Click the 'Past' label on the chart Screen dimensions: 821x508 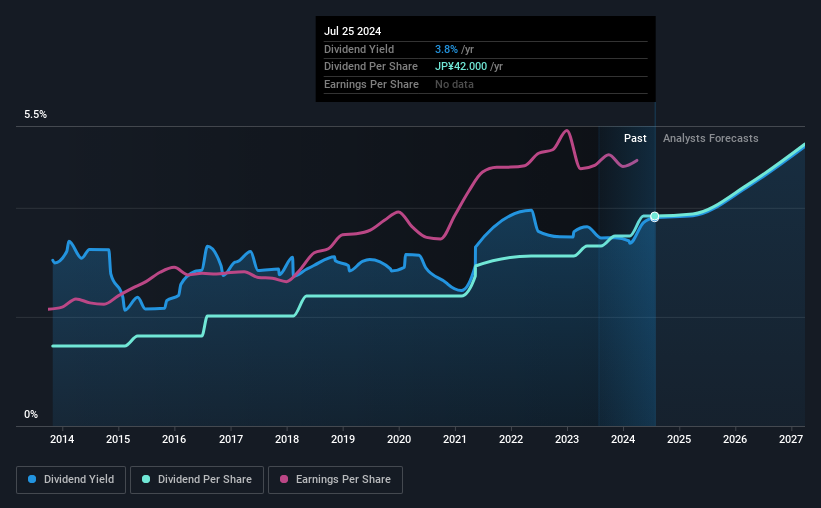635,138
